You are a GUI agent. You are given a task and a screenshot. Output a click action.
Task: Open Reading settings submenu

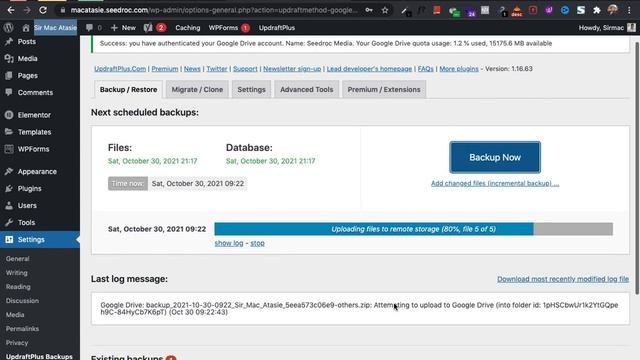(18, 287)
